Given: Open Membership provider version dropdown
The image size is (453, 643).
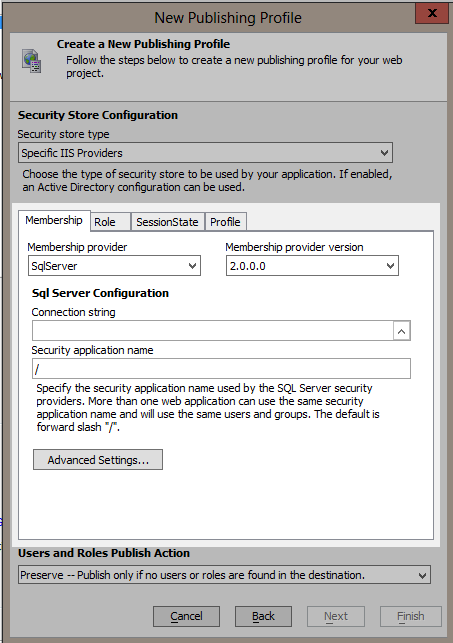Looking at the screenshot, I should click(x=312, y=266).
